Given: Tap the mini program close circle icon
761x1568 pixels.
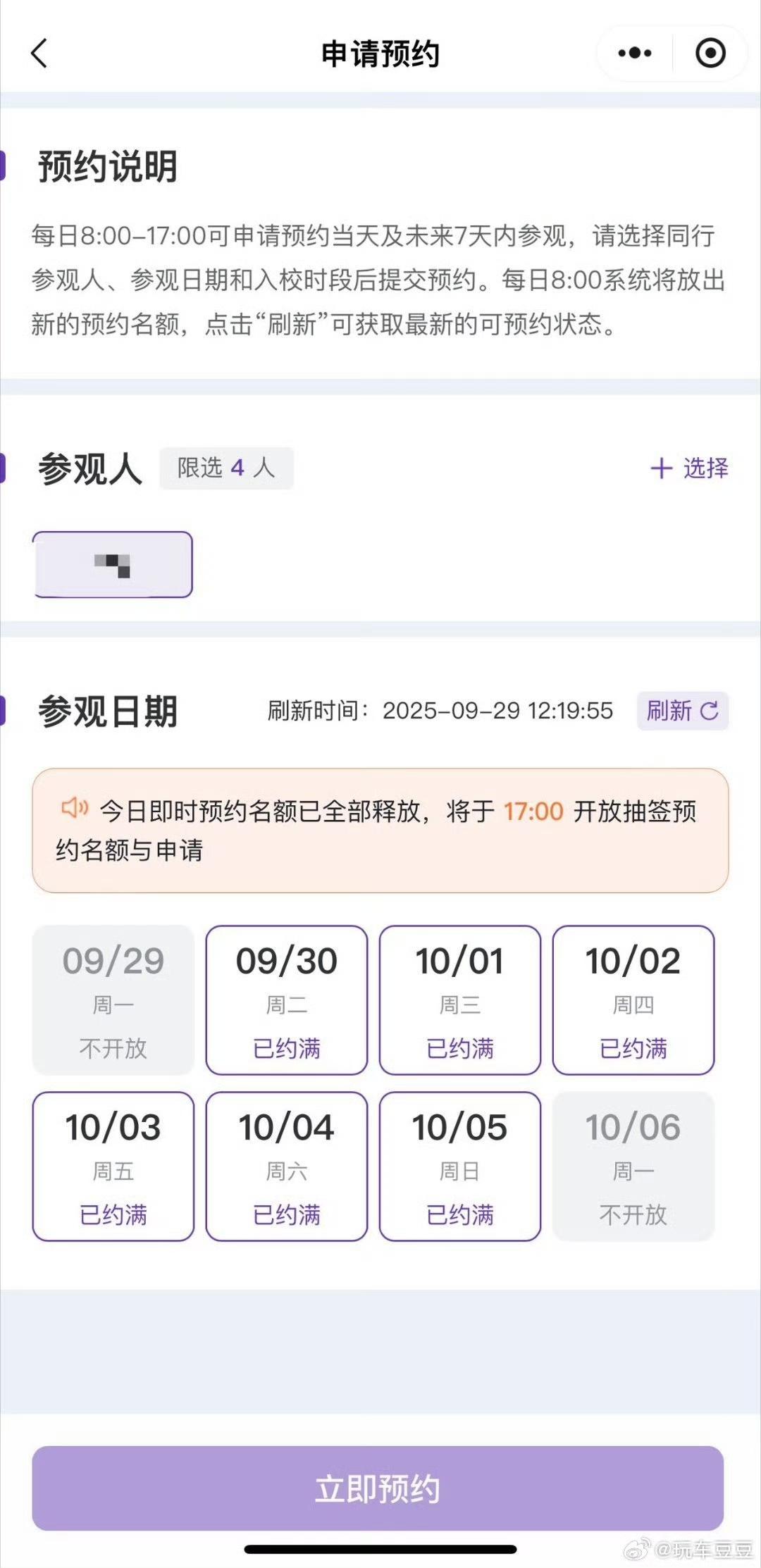Looking at the screenshot, I should point(710,53).
